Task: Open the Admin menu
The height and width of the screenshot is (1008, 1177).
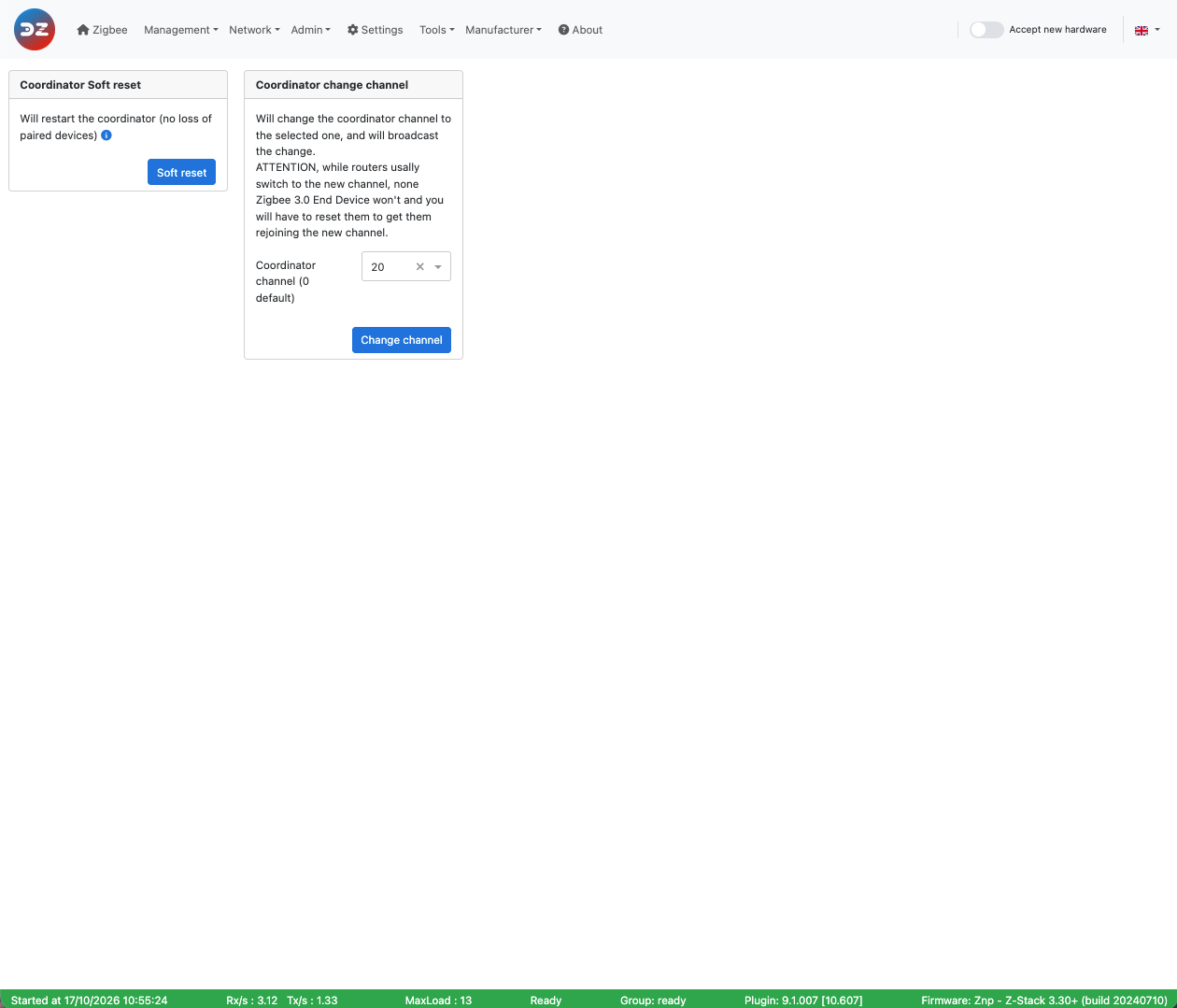Action: pyautogui.click(x=310, y=30)
